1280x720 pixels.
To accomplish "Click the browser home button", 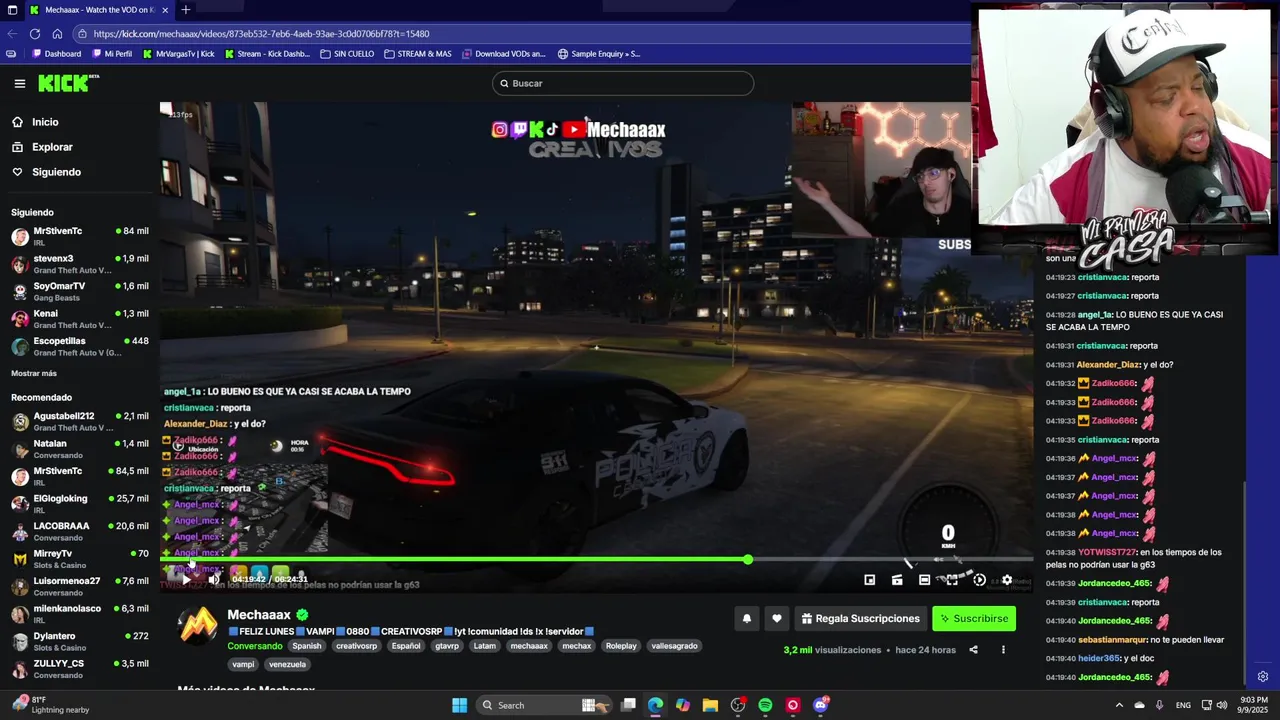I will coord(57,34).
